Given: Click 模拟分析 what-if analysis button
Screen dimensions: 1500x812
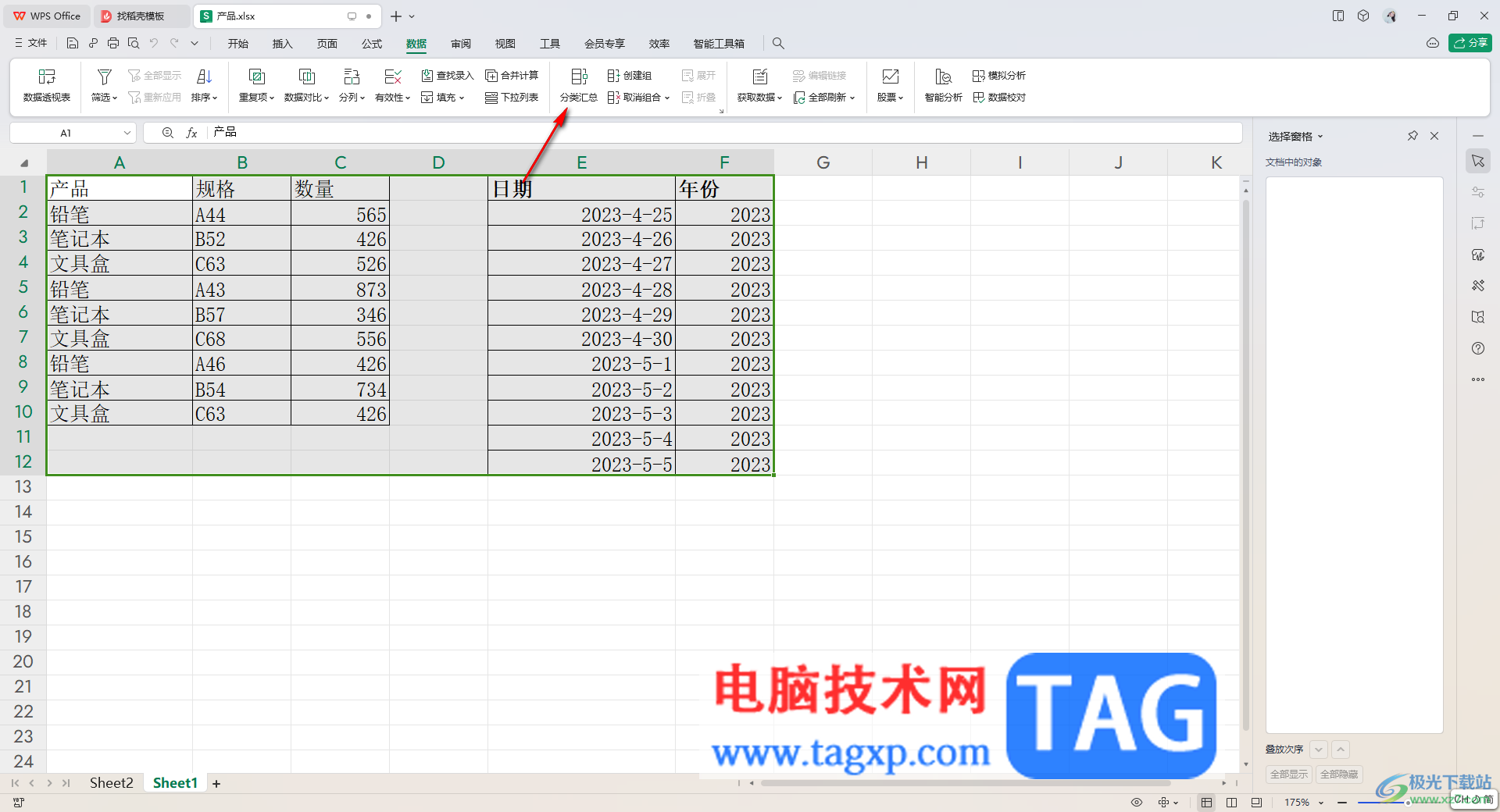Looking at the screenshot, I should (999, 76).
